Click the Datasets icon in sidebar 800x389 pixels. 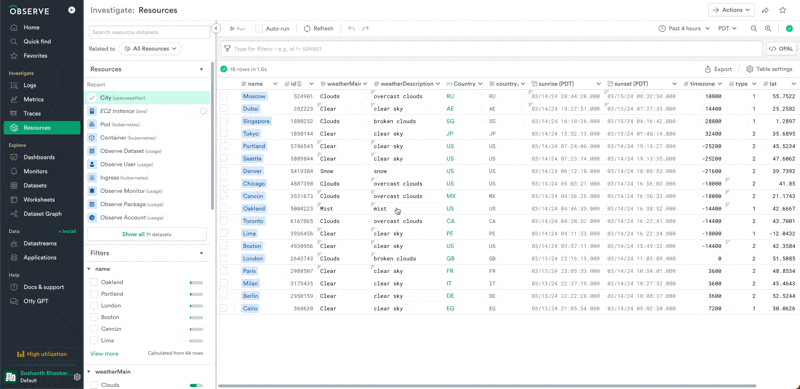[x=14, y=185]
